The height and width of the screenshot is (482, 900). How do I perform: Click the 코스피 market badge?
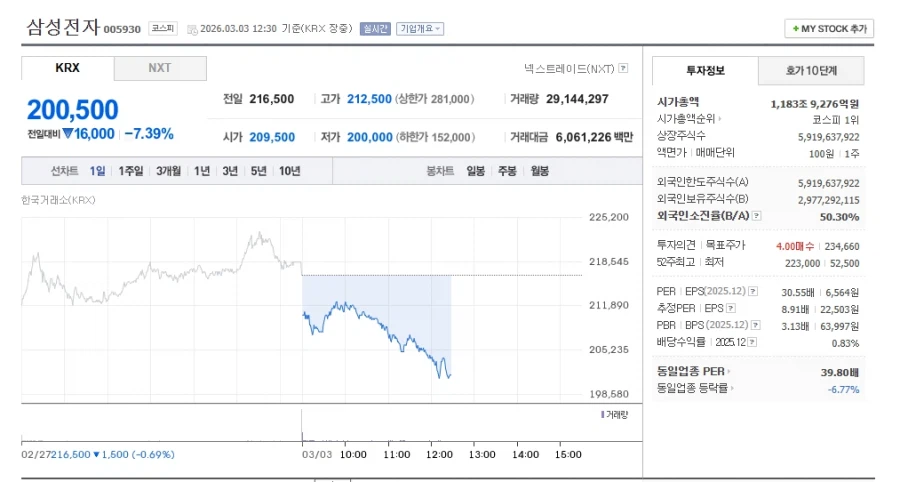[163, 29]
